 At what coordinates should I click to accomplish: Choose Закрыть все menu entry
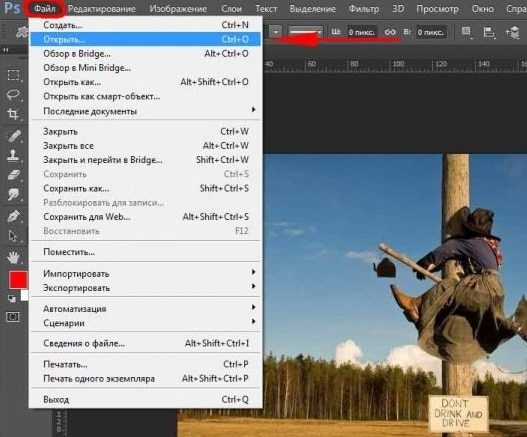pos(146,146)
